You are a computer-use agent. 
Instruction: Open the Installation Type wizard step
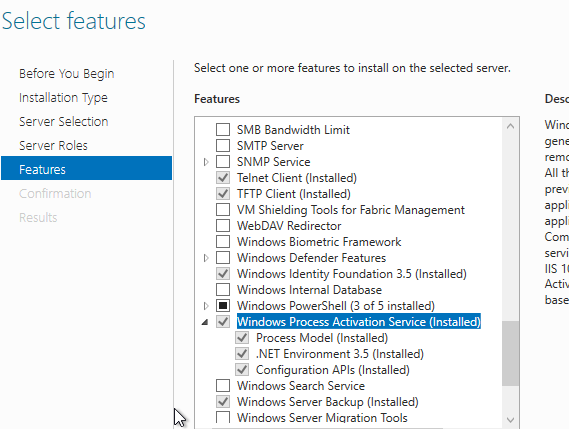point(64,98)
